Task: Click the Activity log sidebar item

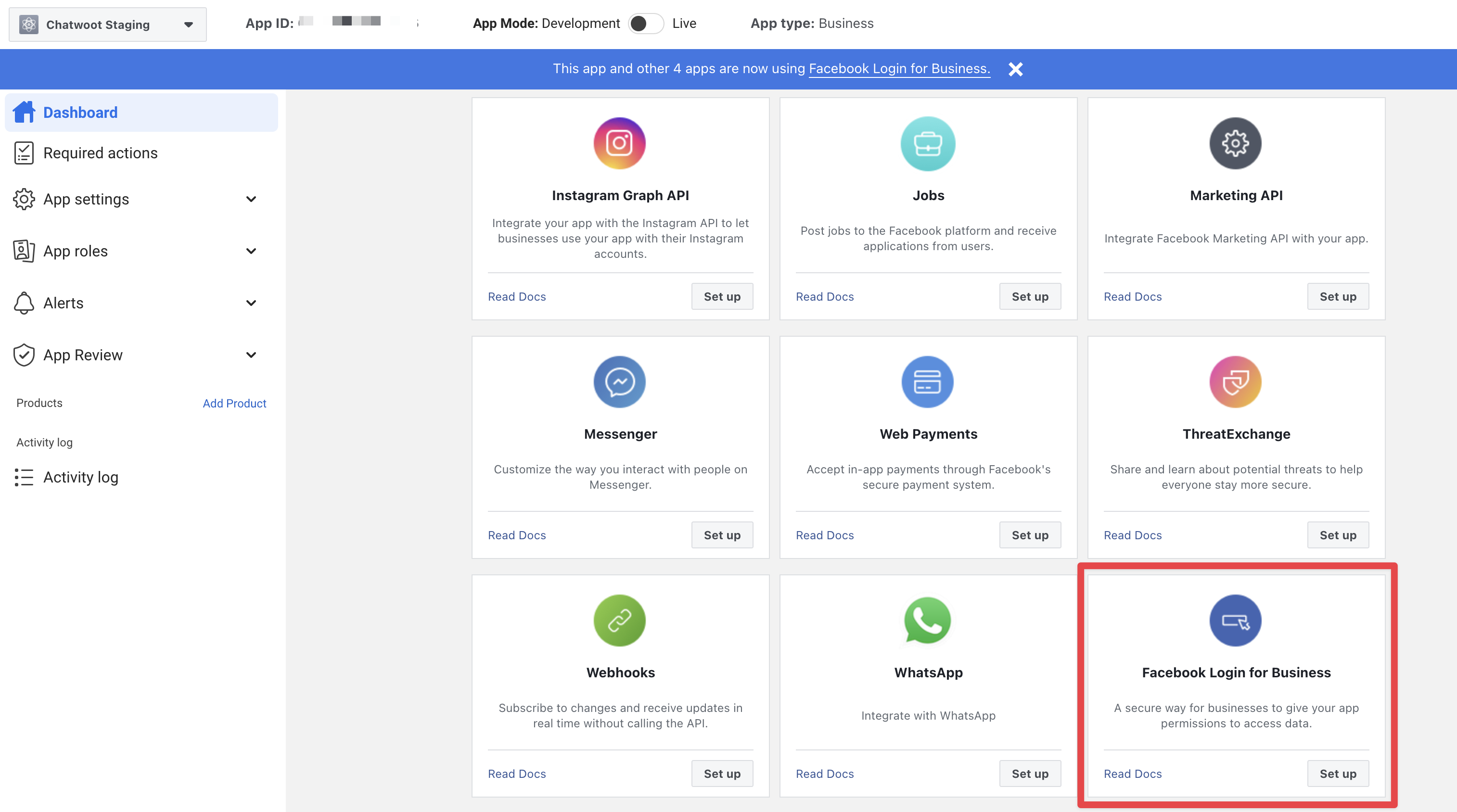Action: click(79, 477)
